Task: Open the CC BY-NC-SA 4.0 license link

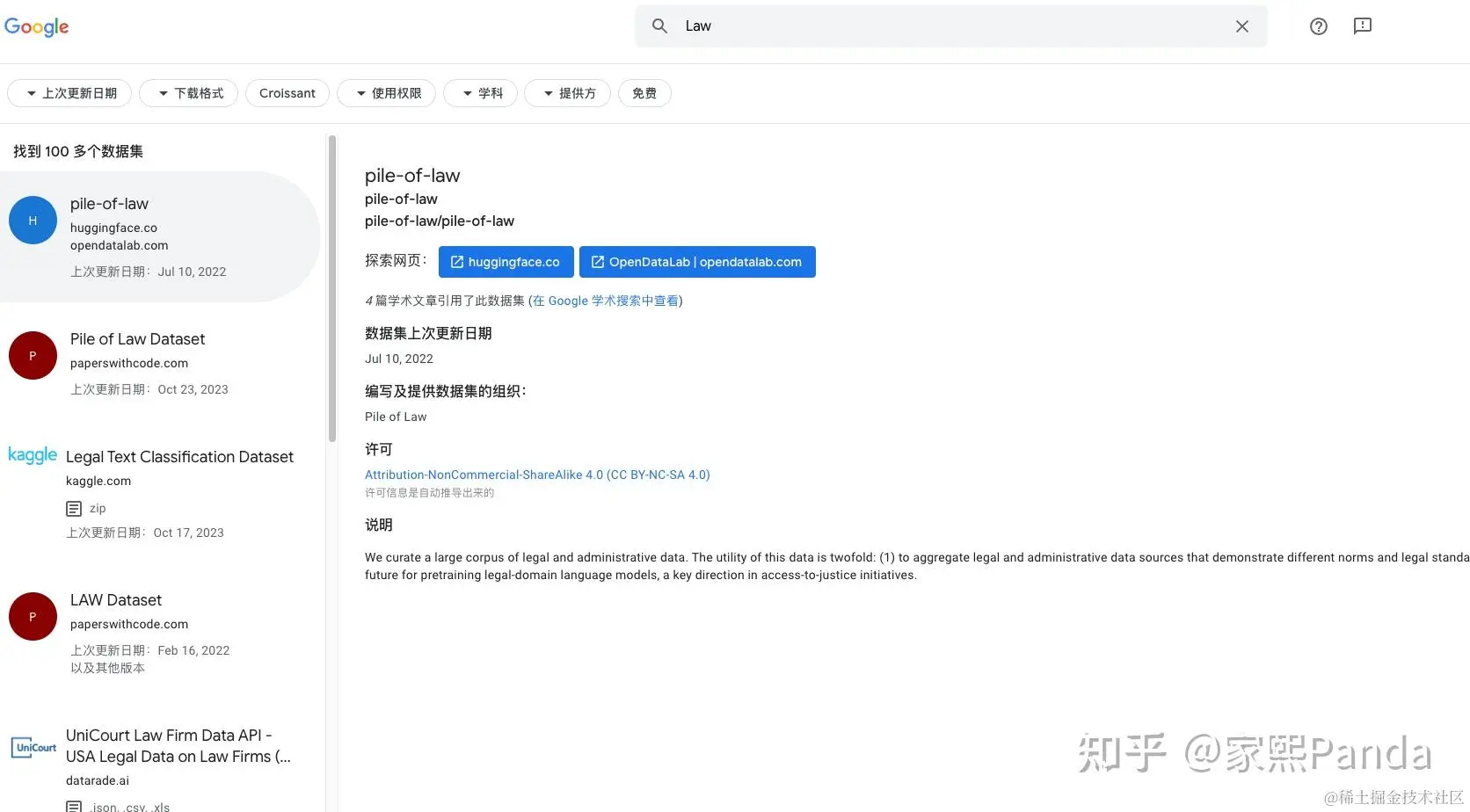Action: click(537, 475)
